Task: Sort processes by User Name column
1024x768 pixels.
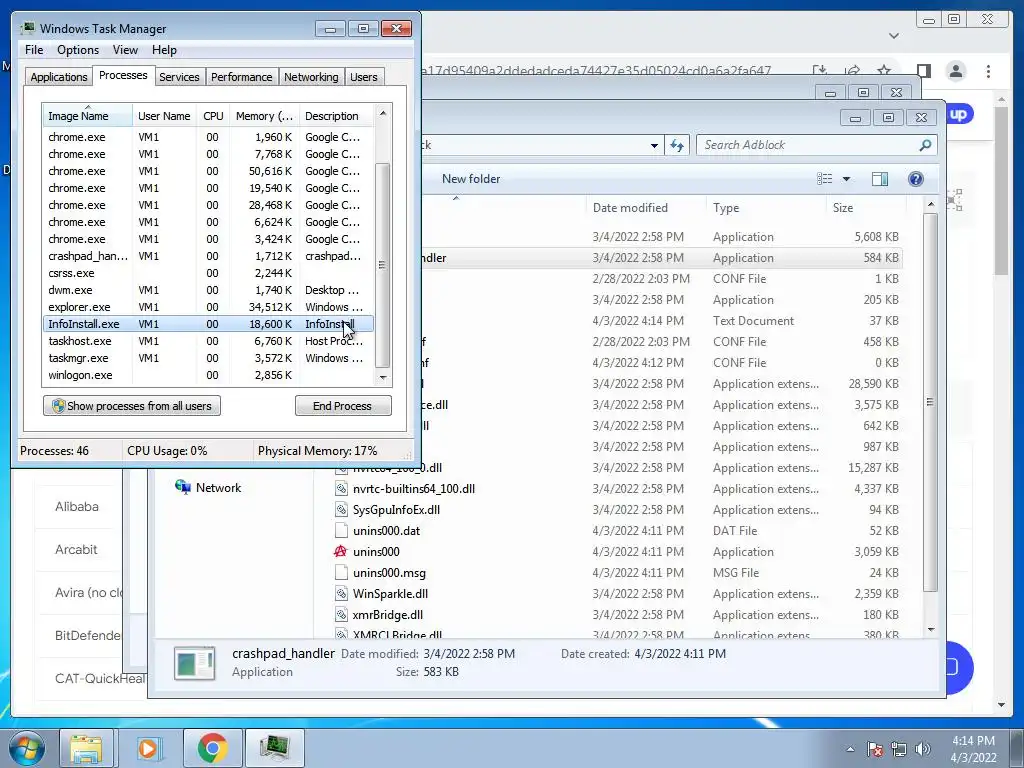Action: 164,116
